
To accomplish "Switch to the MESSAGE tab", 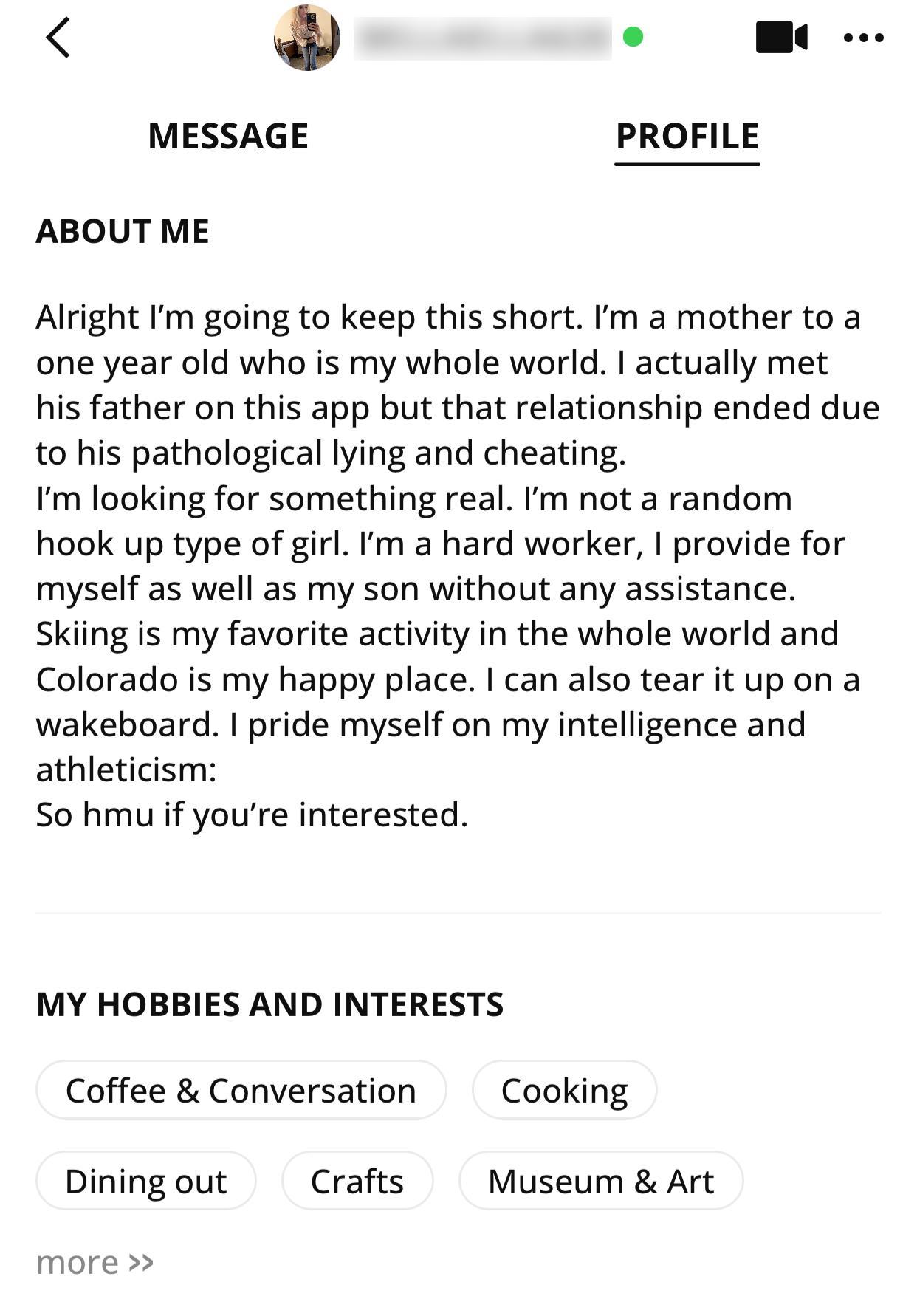I will 228,137.
